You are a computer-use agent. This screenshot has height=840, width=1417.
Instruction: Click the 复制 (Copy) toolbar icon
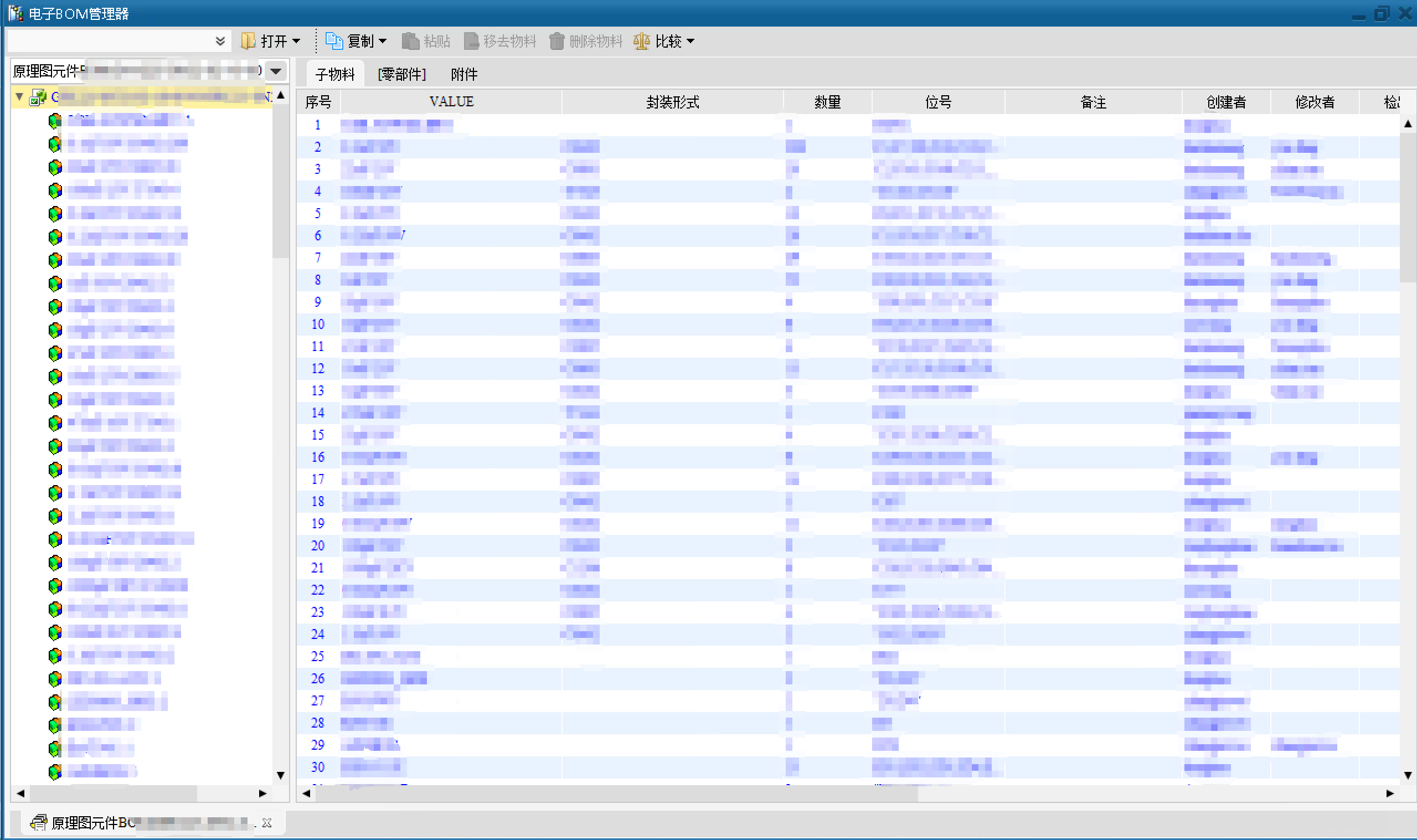[334, 41]
